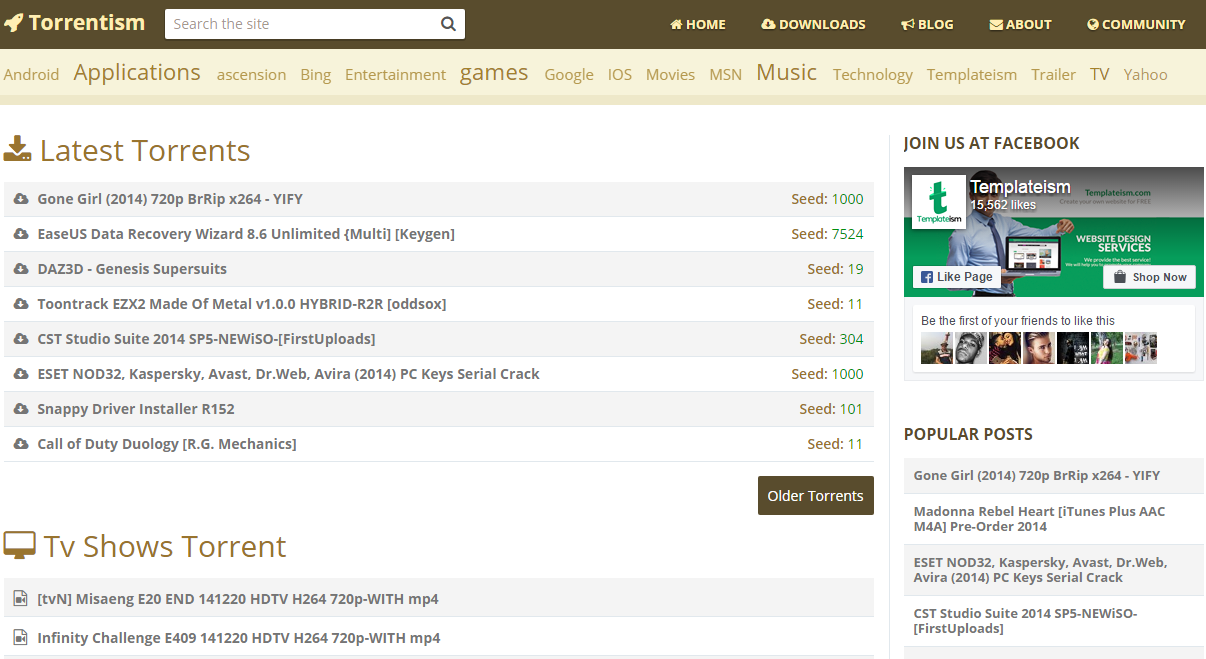
Task: Select the MSN tag
Action: [726, 74]
